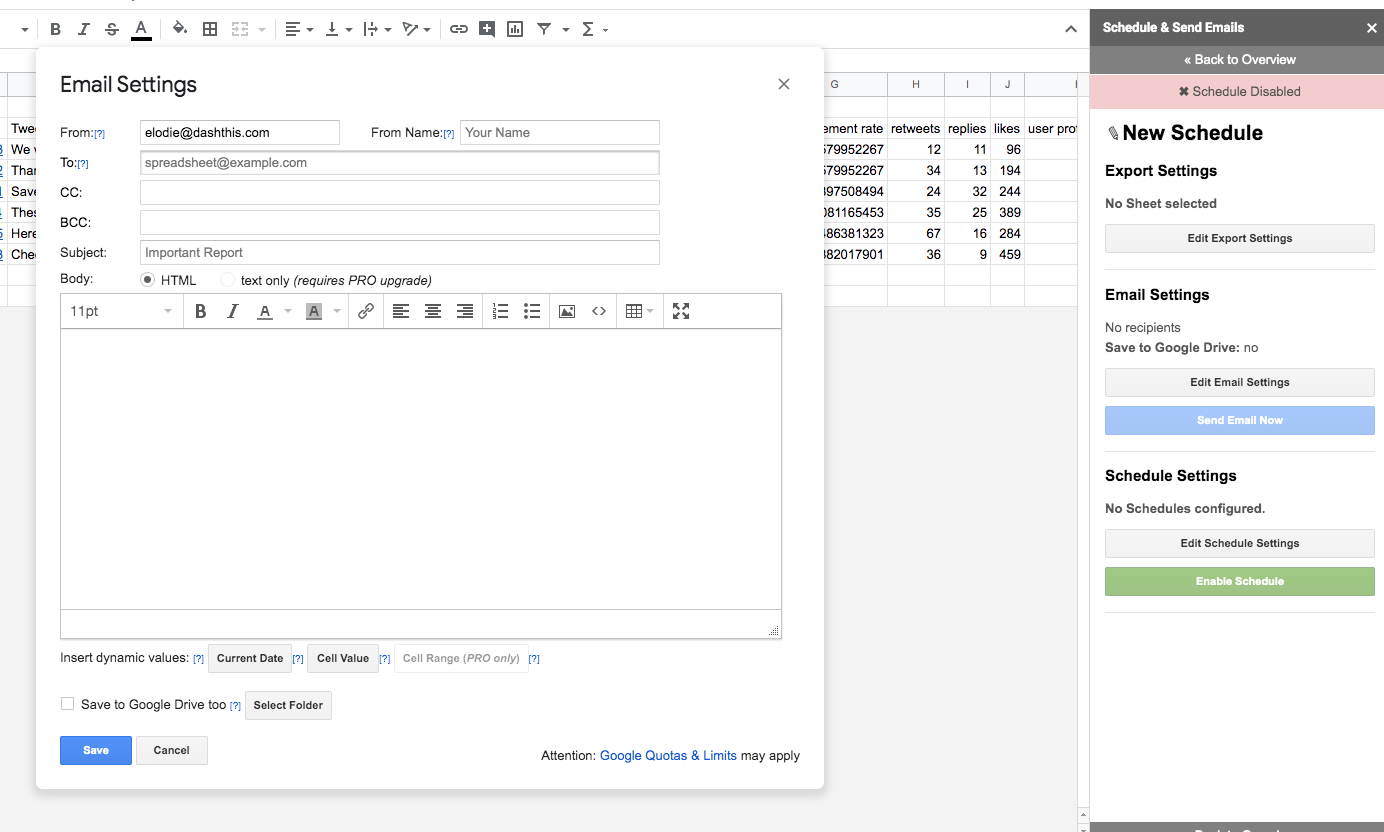Open the text color swatch in the Sheets toolbar
The height and width of the screenshot is (832, 1384).
click(x=141, y=28)
